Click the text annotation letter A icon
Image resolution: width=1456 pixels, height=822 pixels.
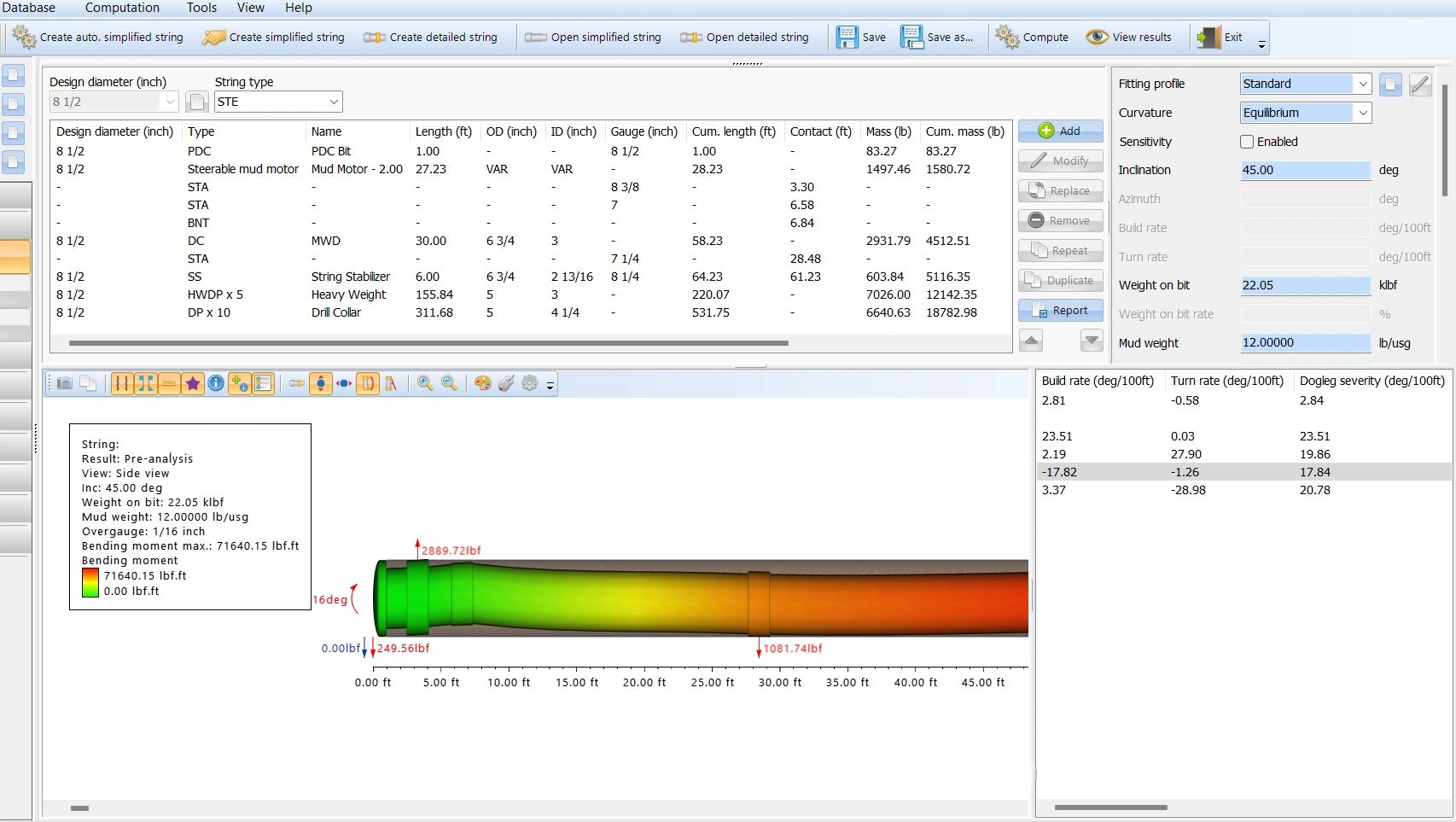coord(391,383)
